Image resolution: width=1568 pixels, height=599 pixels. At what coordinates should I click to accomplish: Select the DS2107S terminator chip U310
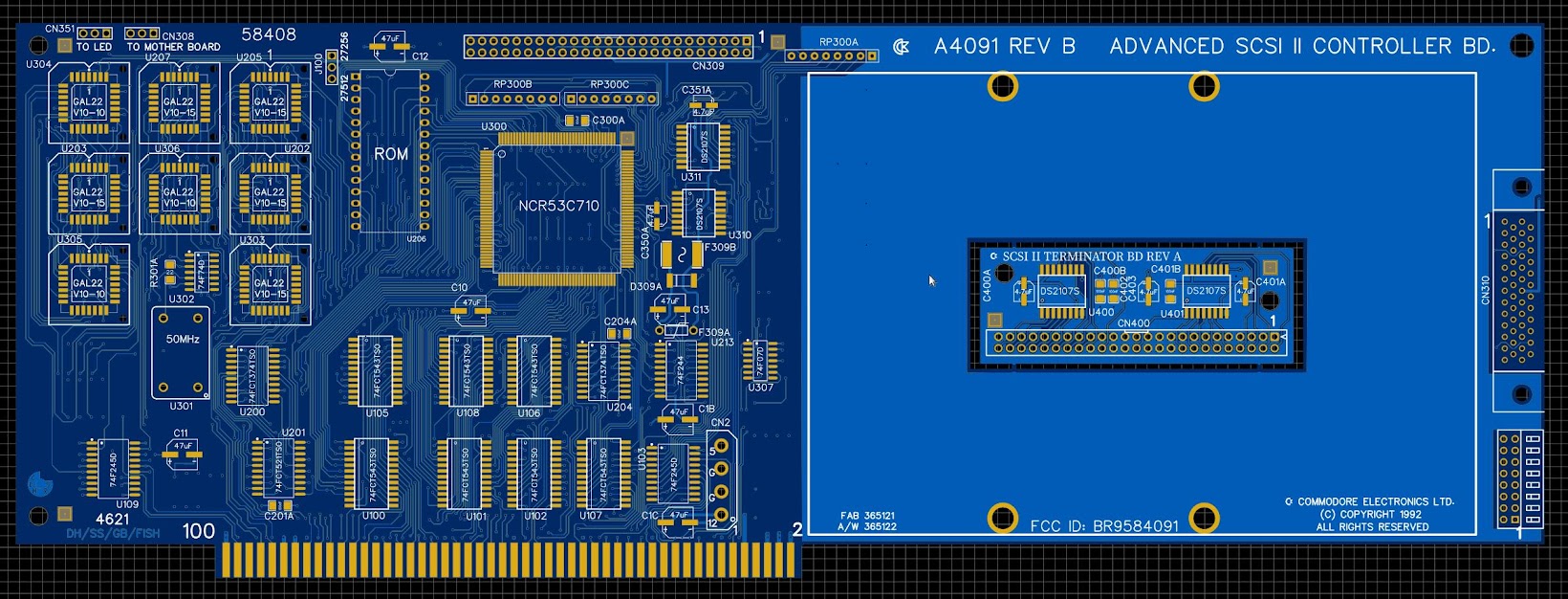pos(699,212)
